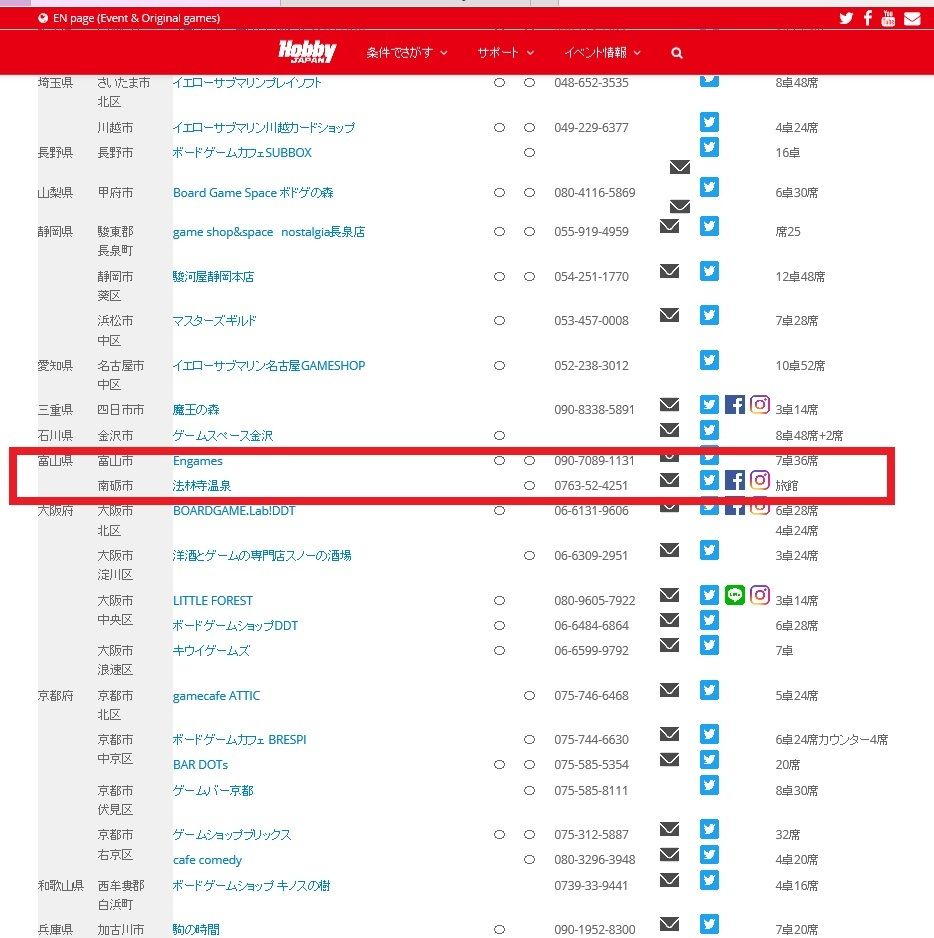Screen dimensions: 934x938
Task: Open the Engames store link
Action: coord(197,461)
